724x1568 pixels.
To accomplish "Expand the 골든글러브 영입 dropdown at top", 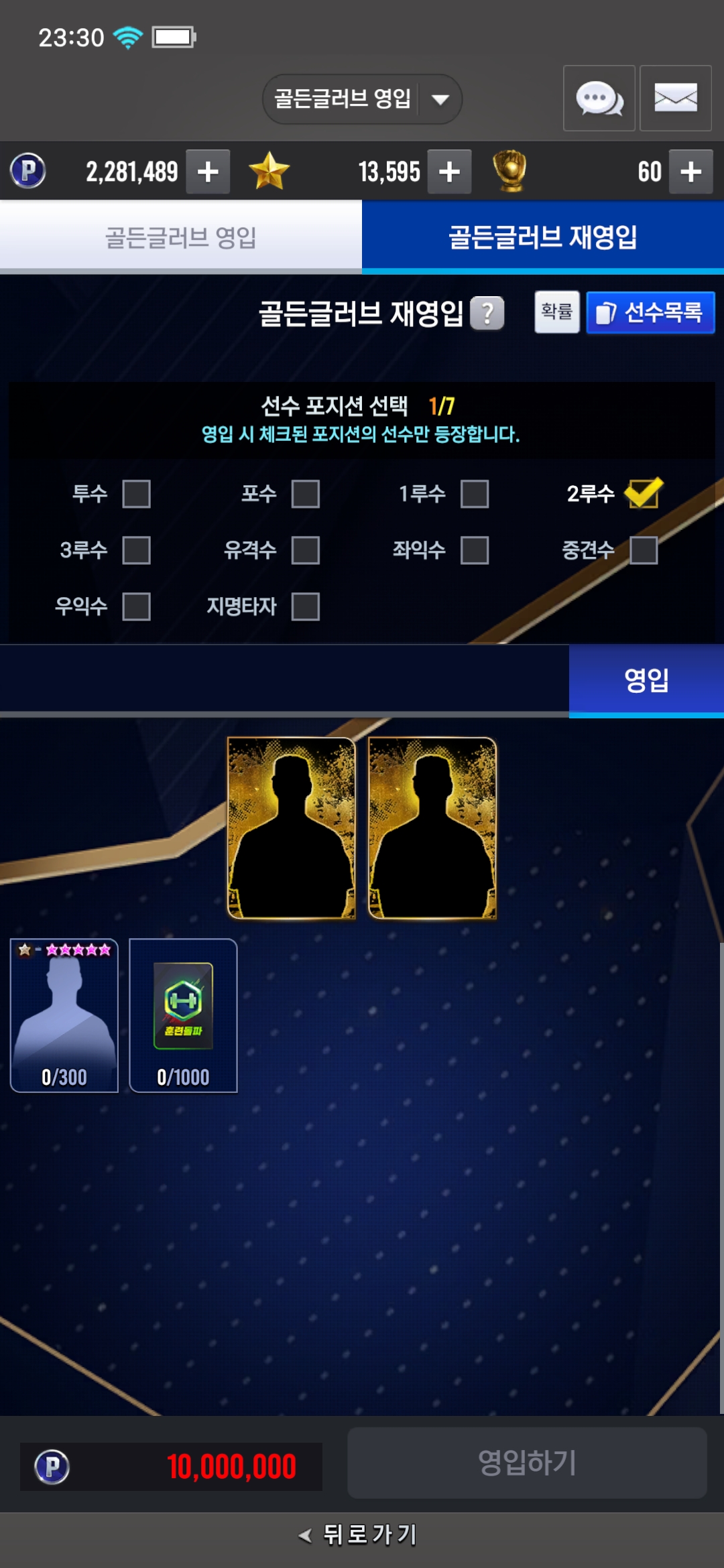I will click(x=362, y=99).
